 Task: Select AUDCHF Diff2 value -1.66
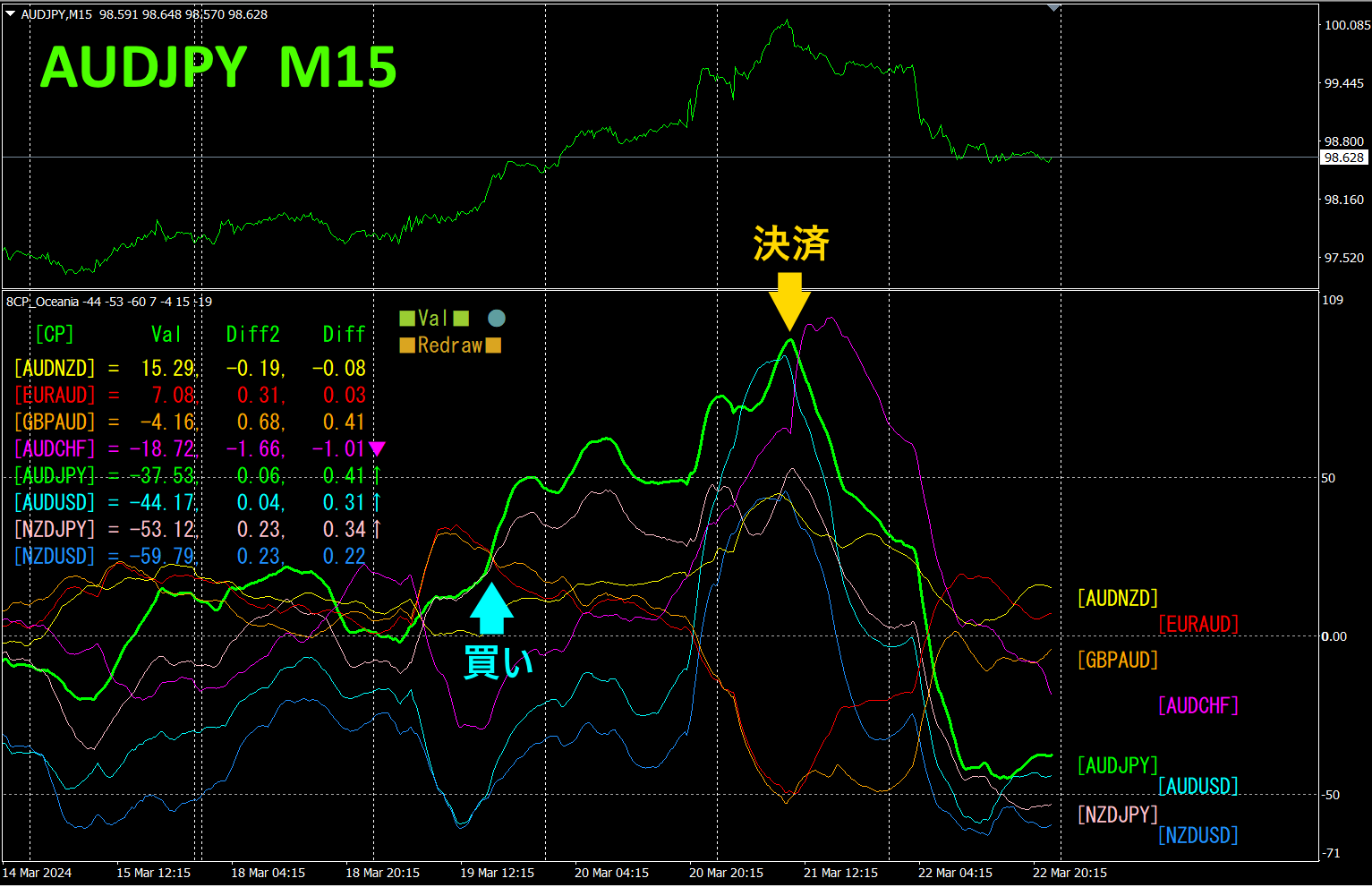[x=254, y=448]
